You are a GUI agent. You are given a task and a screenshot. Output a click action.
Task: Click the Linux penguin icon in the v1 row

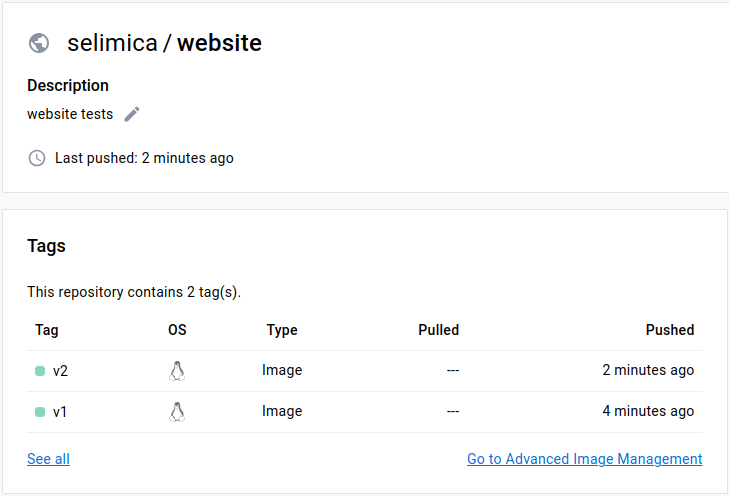[177, 412]
